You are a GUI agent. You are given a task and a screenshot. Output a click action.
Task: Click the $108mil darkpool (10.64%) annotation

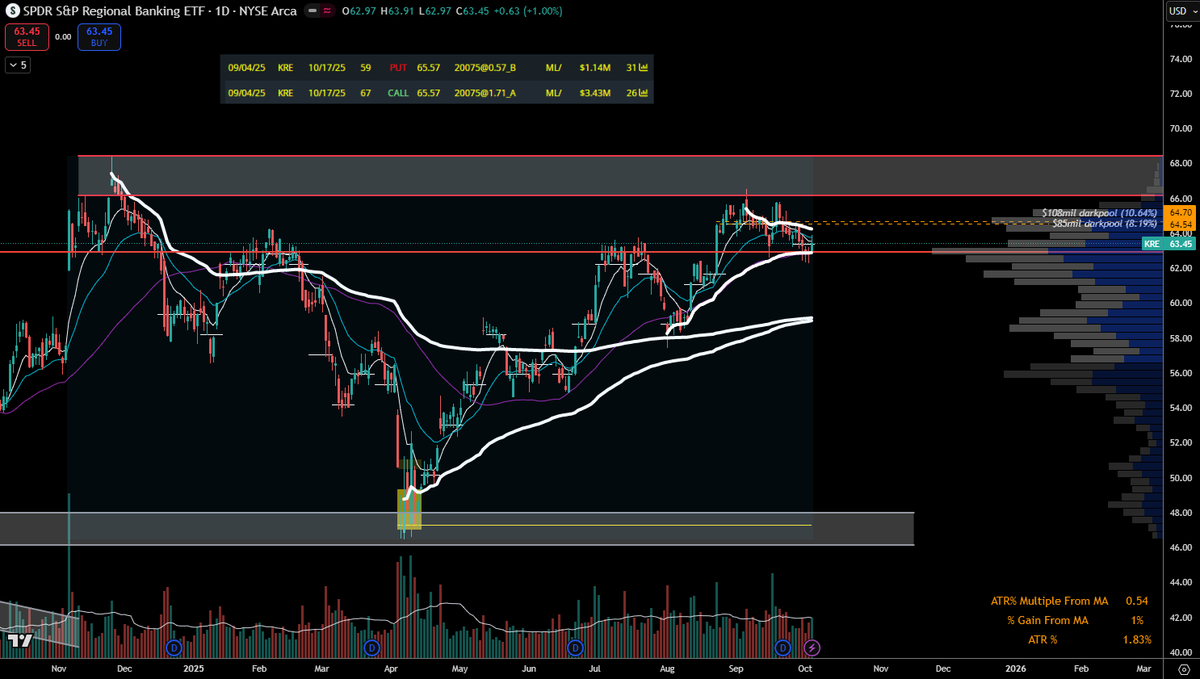[1101, 213]
